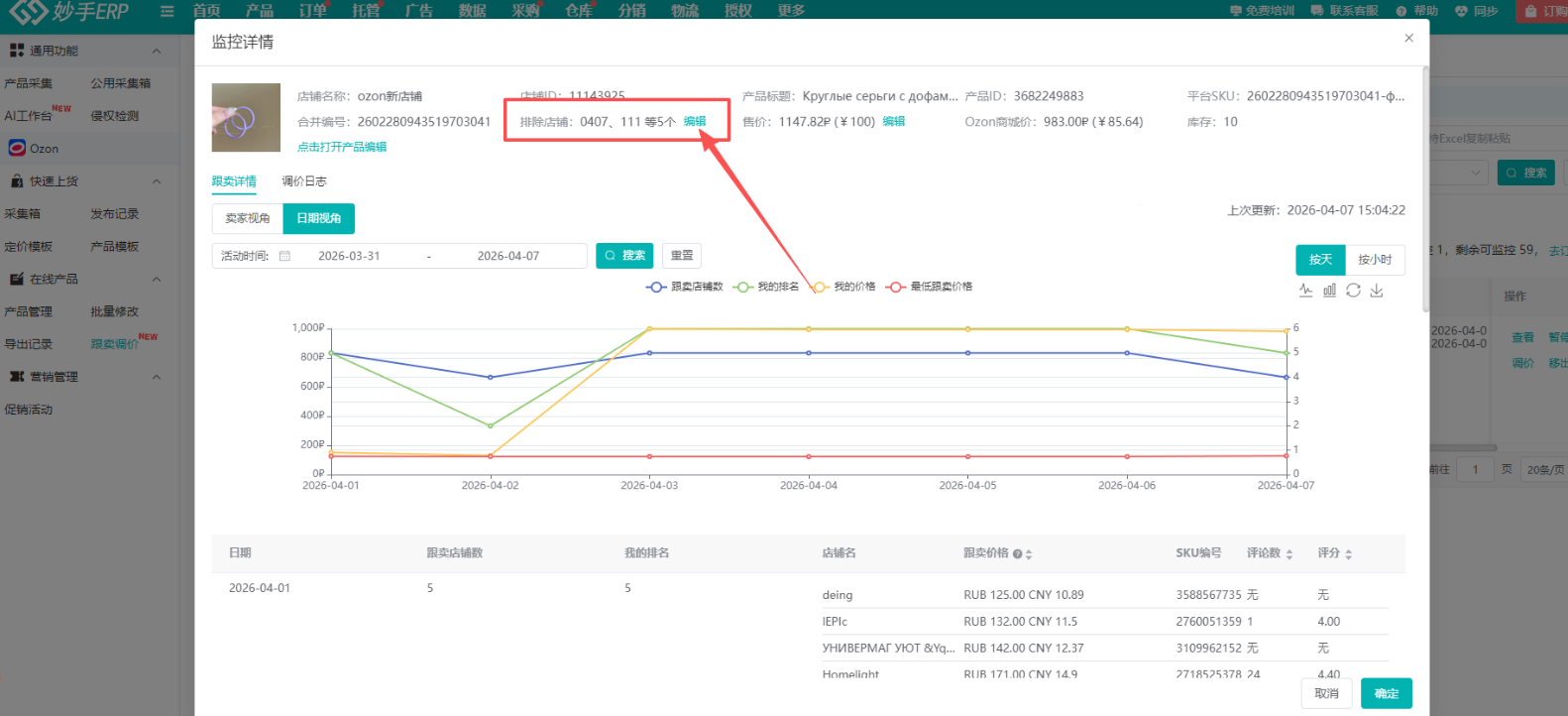Viewport: 1568px width, 716px height.
Task: Toggle 跟卖店铺数 series in chart legend
Action: (685, 287)
